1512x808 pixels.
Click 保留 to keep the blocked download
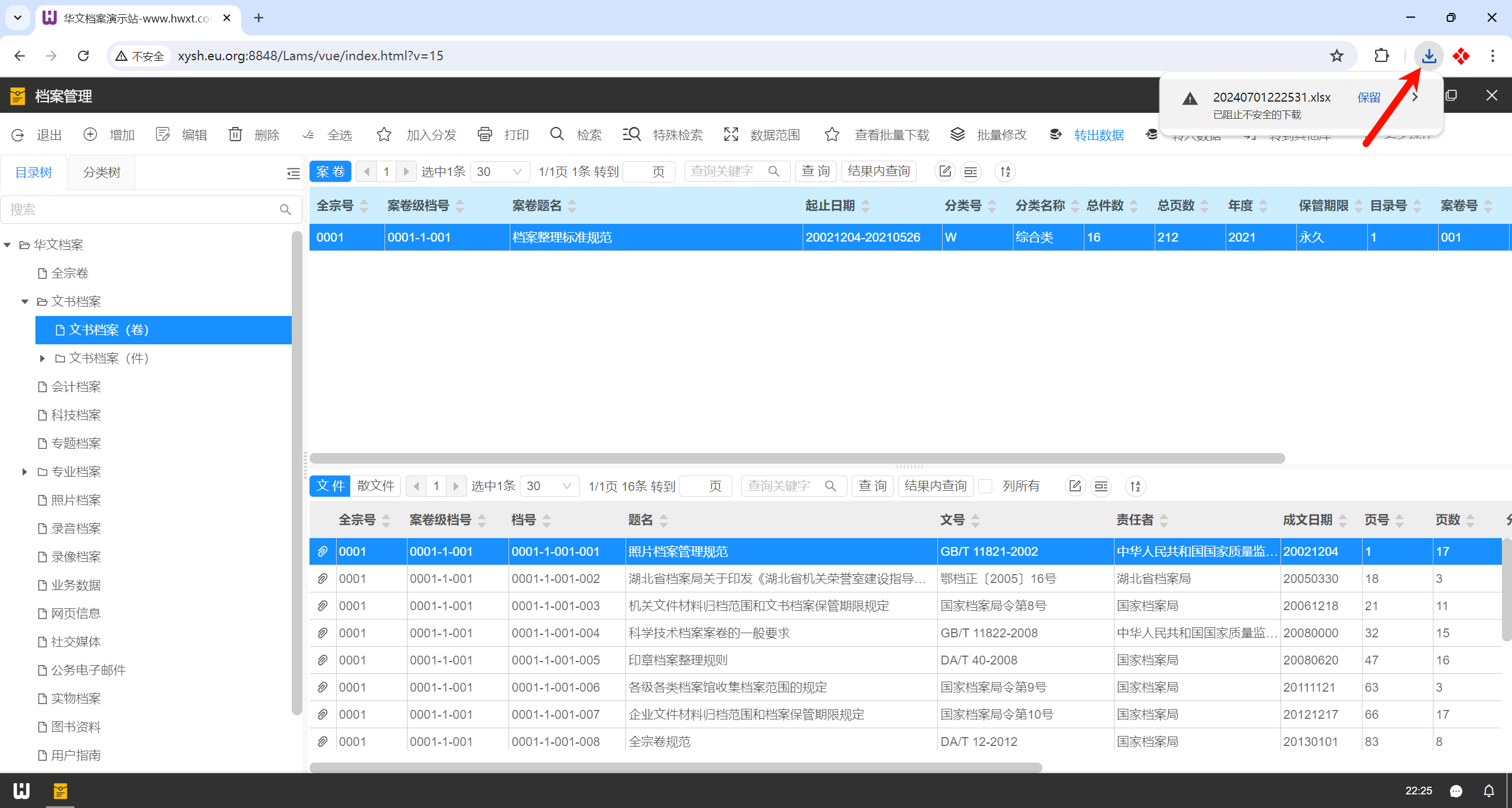pyautogui.click(x=1368, y=97)
